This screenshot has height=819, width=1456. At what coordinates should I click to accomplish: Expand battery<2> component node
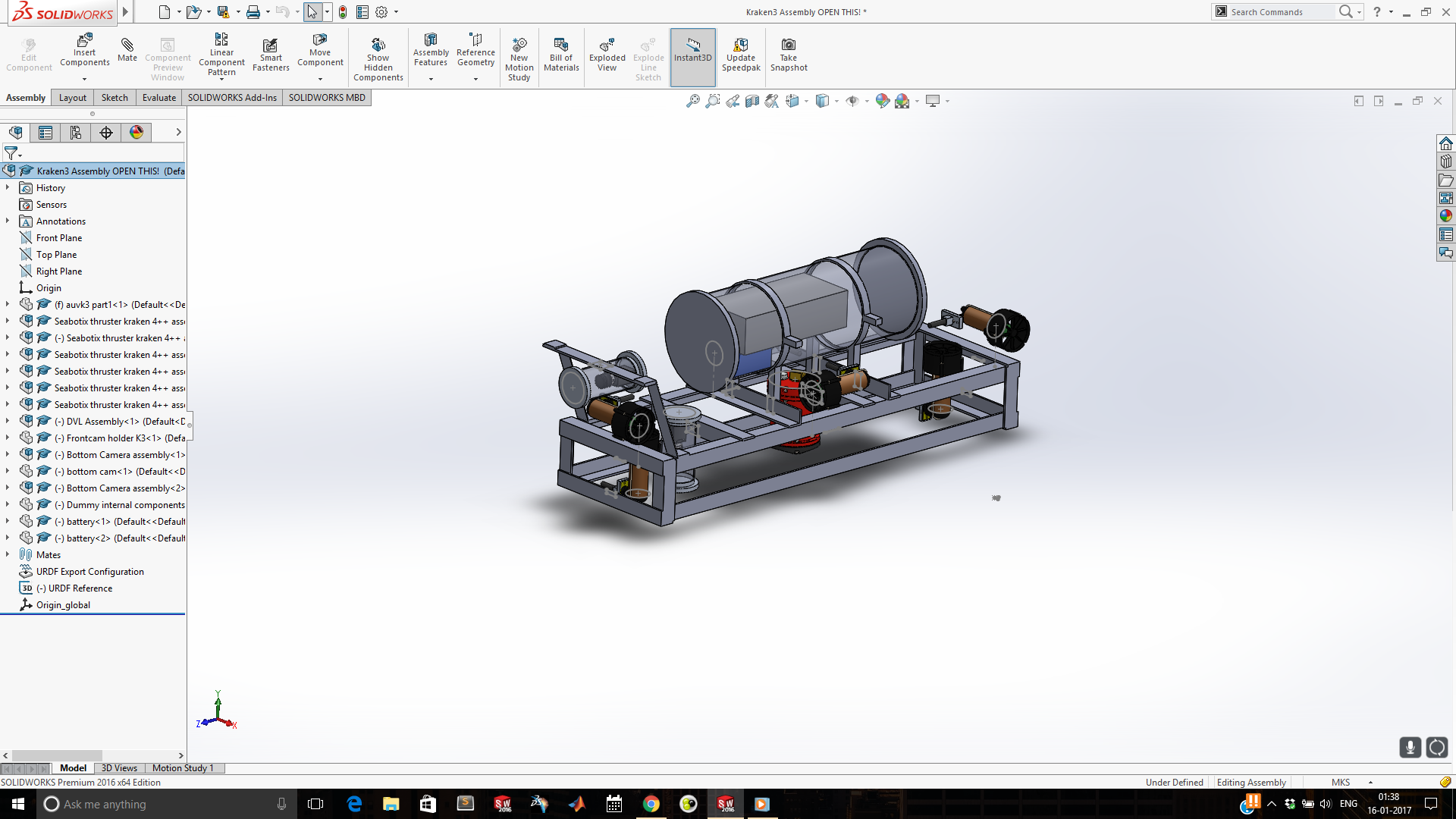click(8, 538)
